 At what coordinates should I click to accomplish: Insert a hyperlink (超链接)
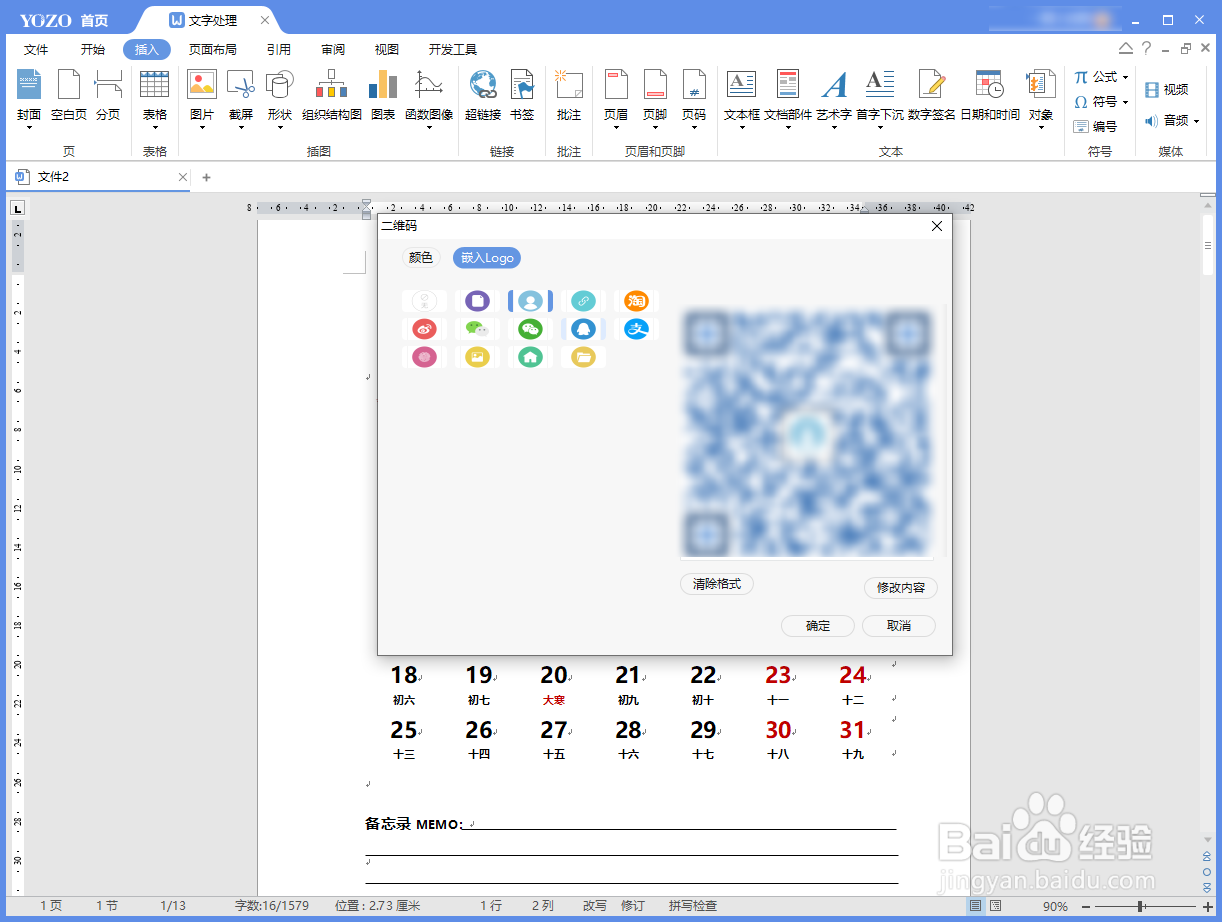483,97
